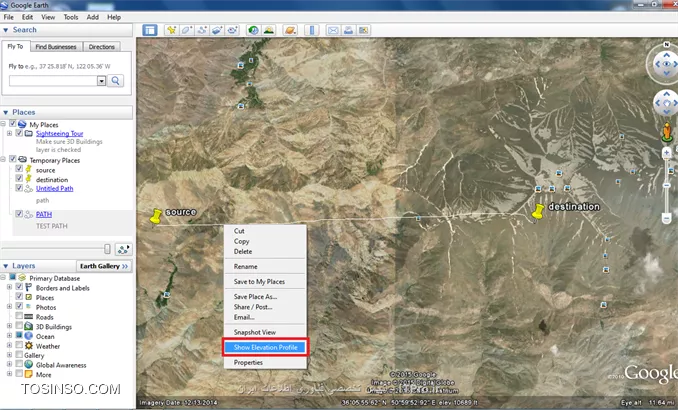The height and width of the screenshot is (410, 678).
Task: Collapse the Temporary Places tree node
Action: click(3, 160)
